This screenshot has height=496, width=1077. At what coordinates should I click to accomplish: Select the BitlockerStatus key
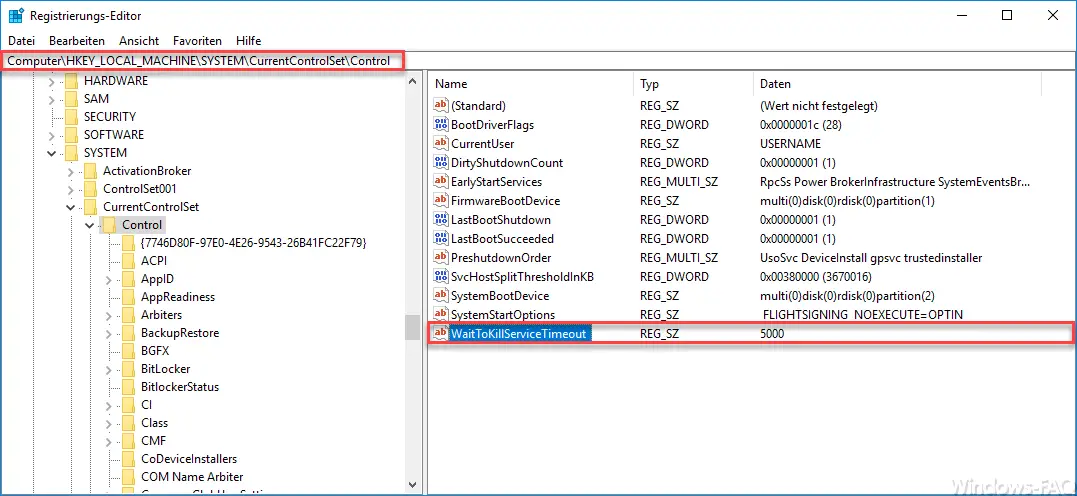click(180, 387)
